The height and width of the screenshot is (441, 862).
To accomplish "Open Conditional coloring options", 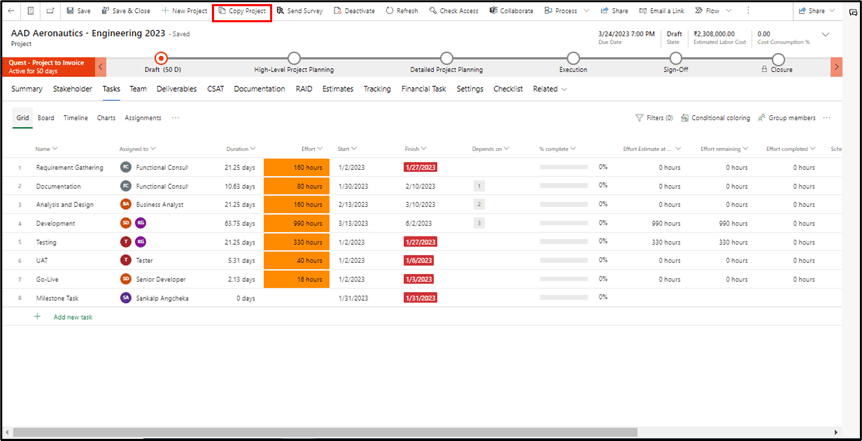I will point(684,118).
